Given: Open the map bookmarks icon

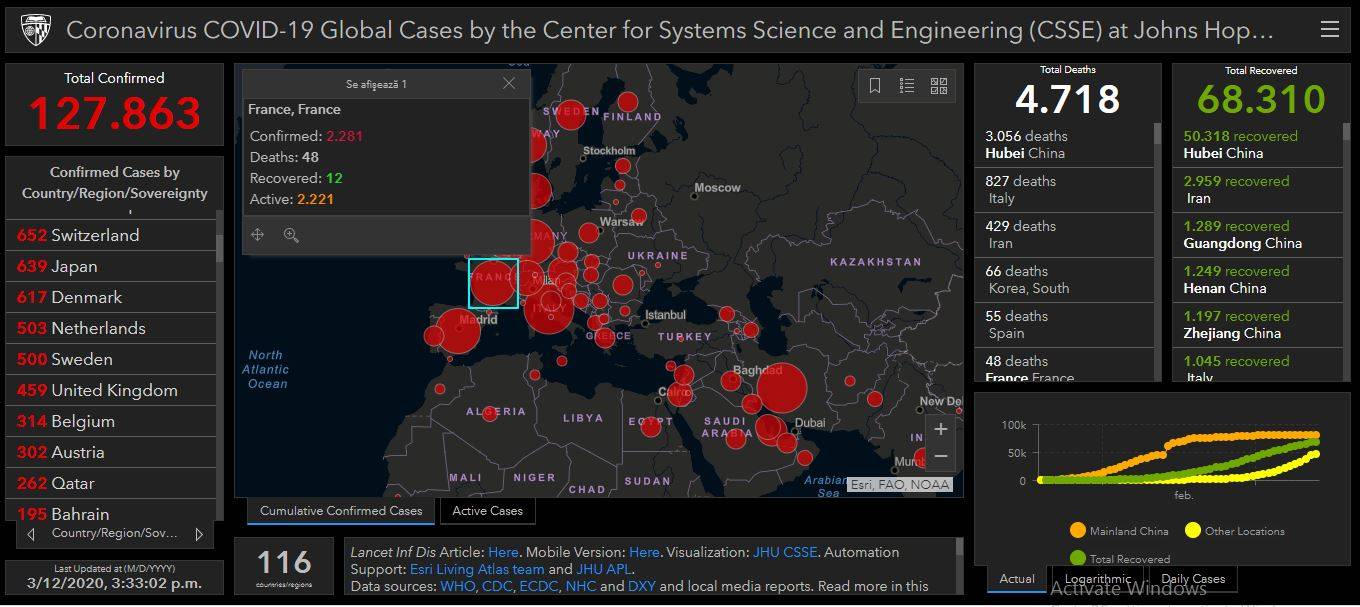Looking at the screenshot, I should pyautogui.click(x=875, y=86).
